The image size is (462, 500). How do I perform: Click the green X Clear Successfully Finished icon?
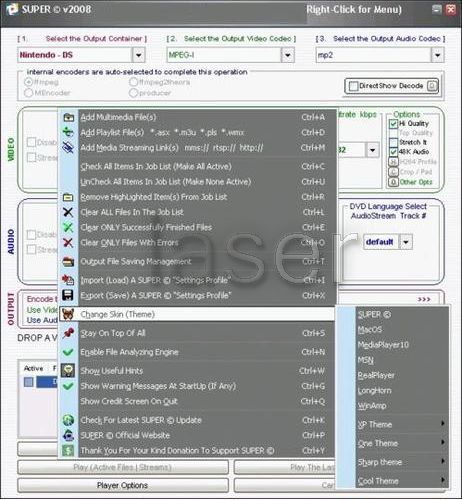pos(68,228)
